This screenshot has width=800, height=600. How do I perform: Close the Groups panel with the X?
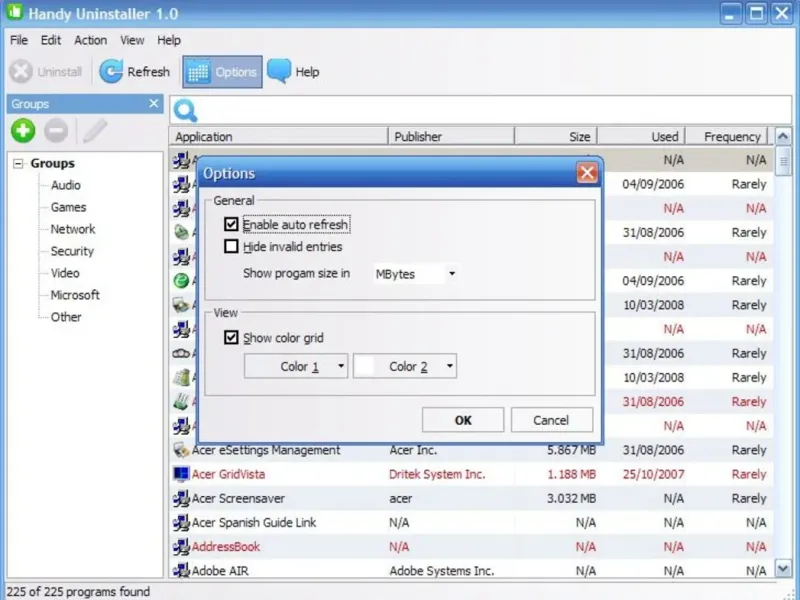[x=154, y=104]
